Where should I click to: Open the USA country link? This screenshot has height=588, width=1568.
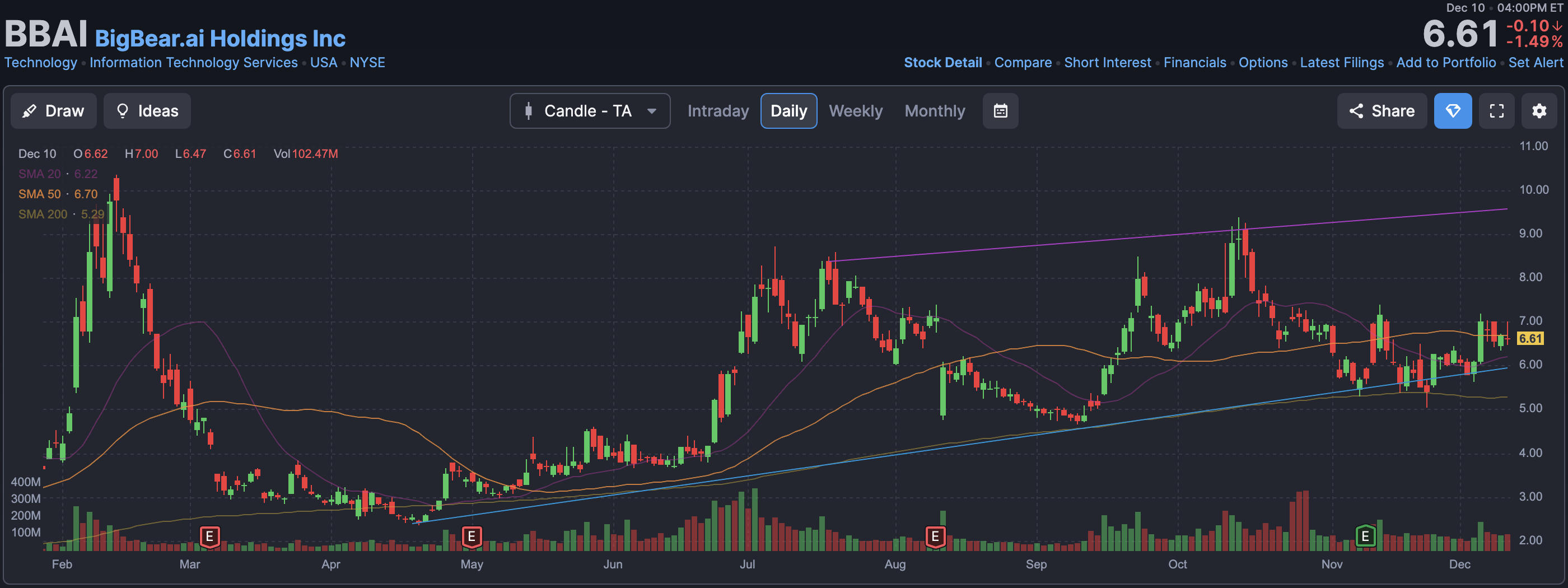(x=323, y=63)
